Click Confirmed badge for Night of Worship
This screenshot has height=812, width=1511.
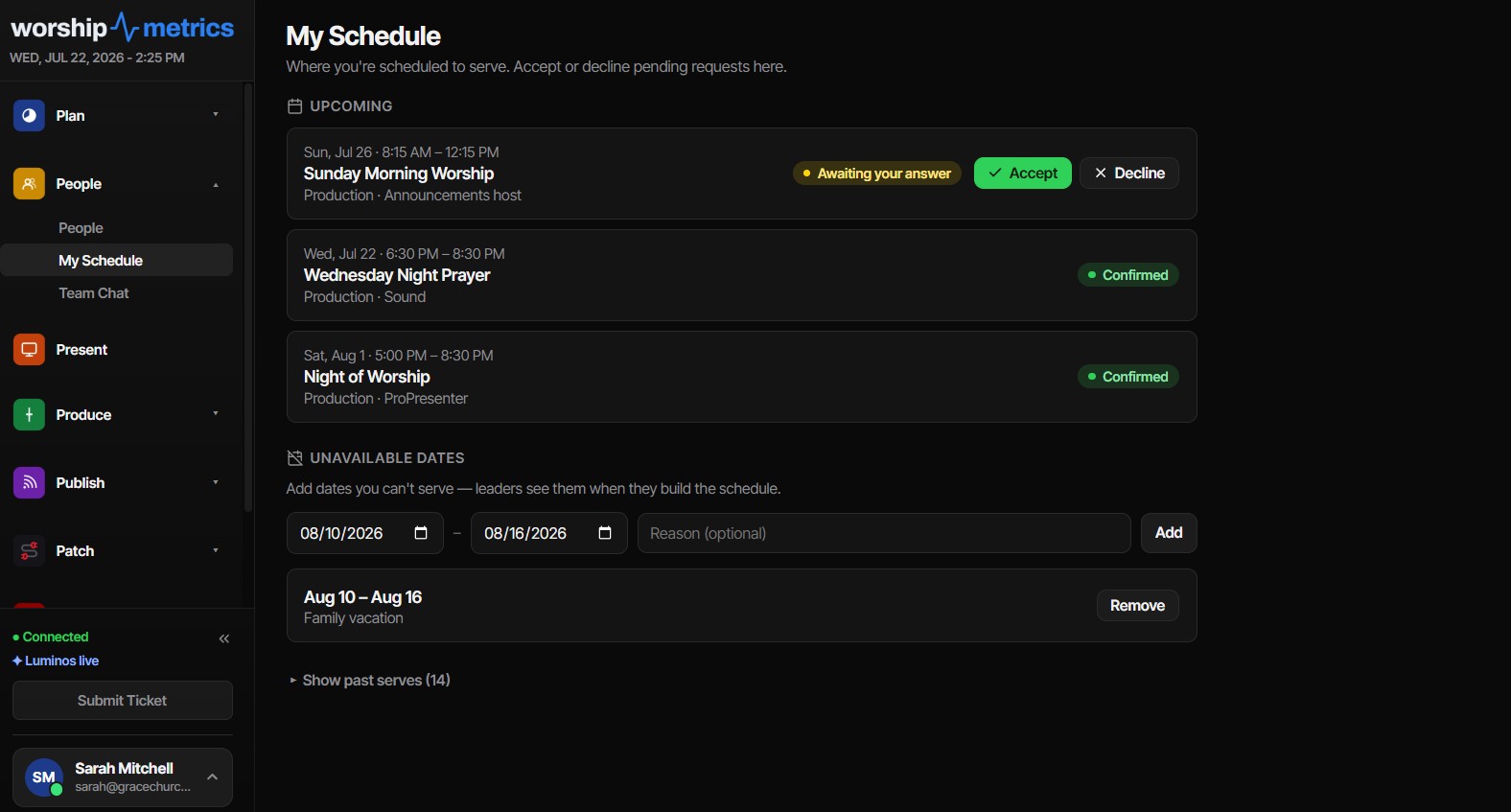1128,377
